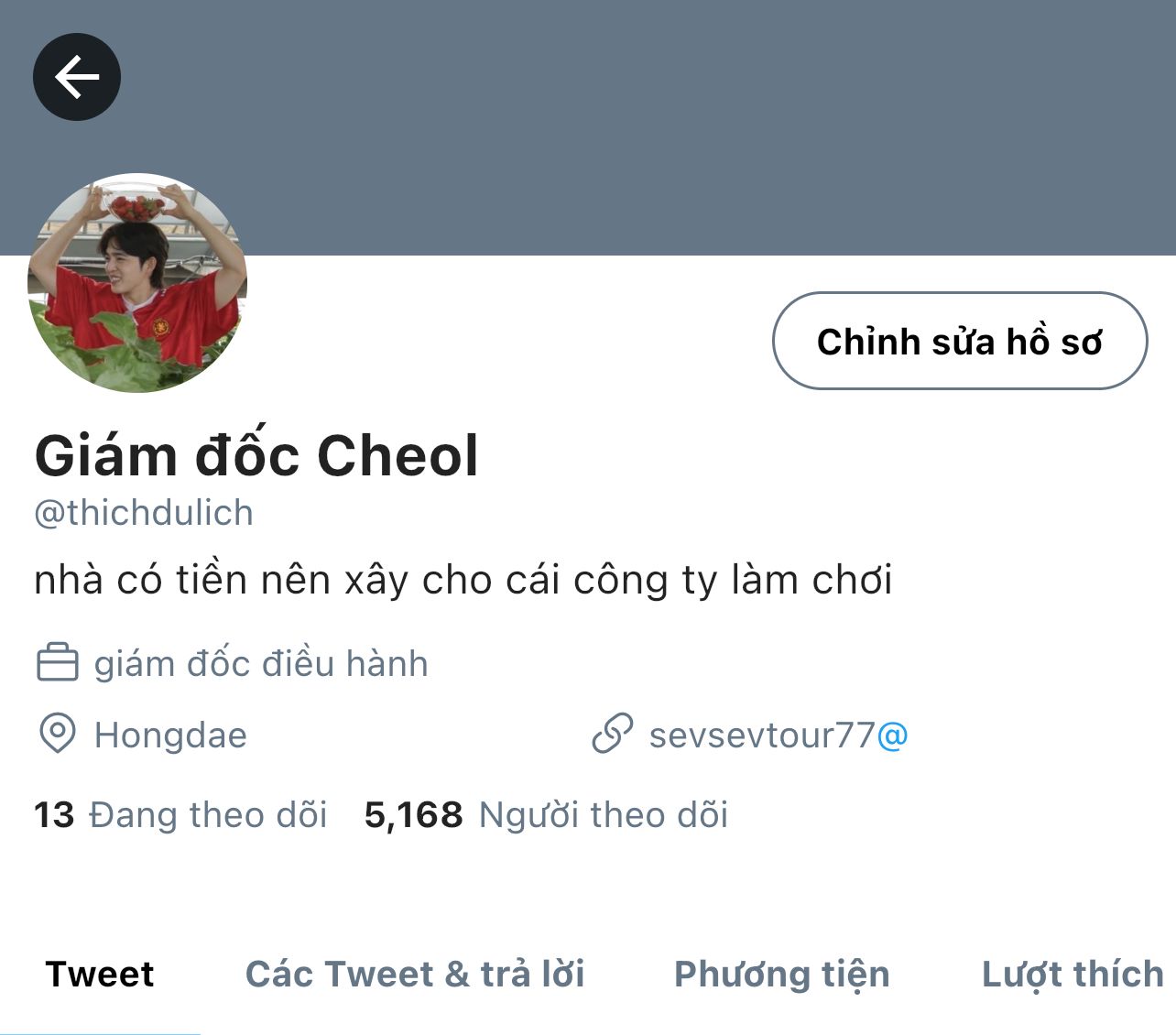
Task: Open the Lượt thích tab
Action: (x=1073, y=975)
